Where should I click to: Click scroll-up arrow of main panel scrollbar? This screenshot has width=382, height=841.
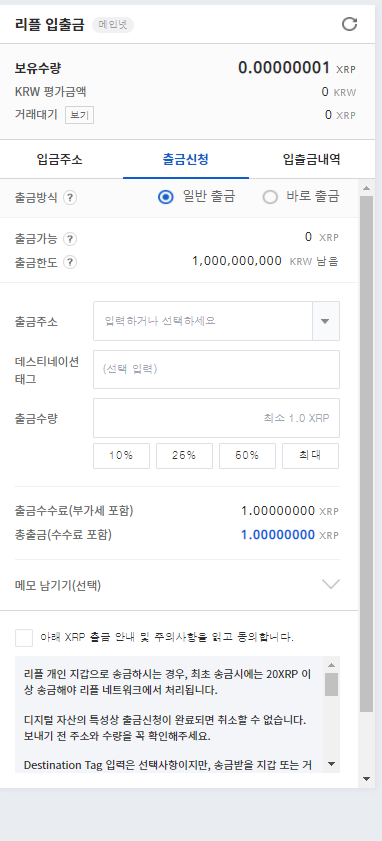tap(366, 188)
